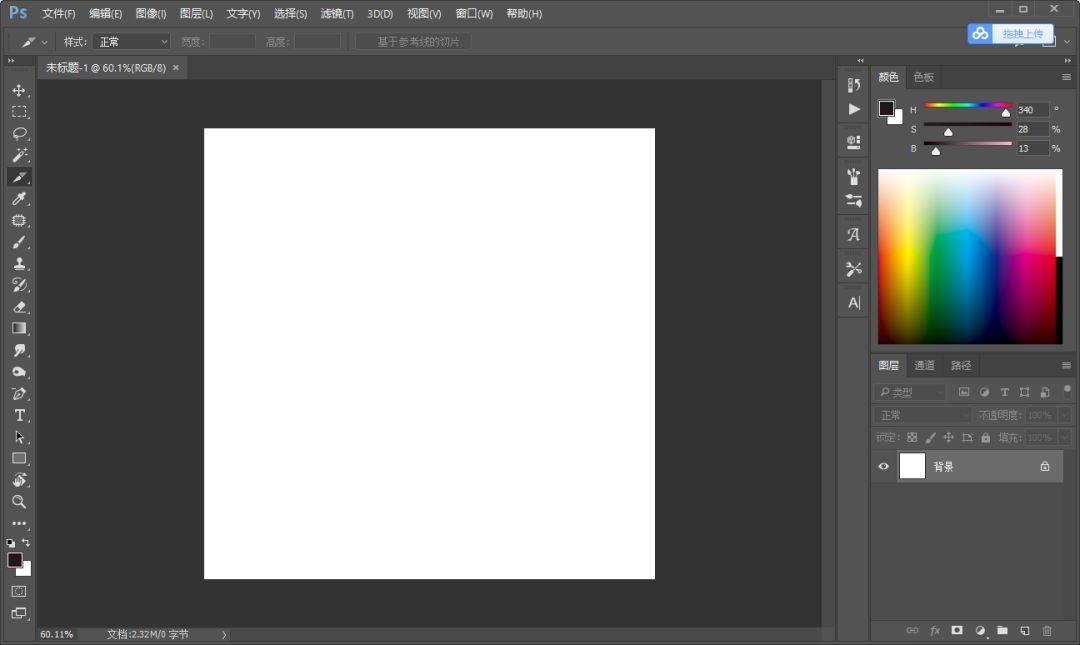Image resolution: width=1080 pixels, height=645 pixels.
Task: Switch to the 路径 paths tab
Action: coord(961,365)
